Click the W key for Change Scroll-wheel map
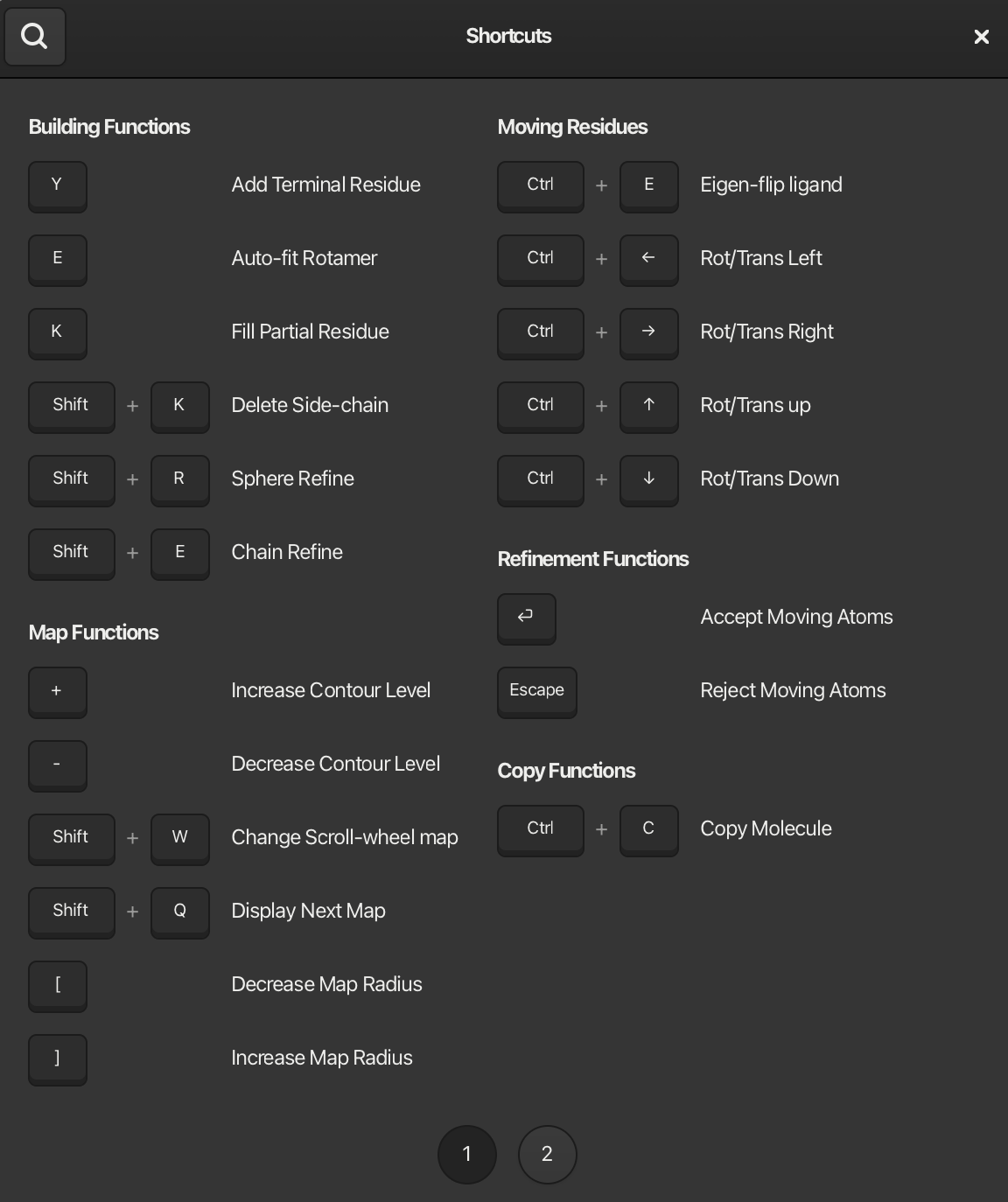Screen dimensions: 1008x1202 click(179, 838)
